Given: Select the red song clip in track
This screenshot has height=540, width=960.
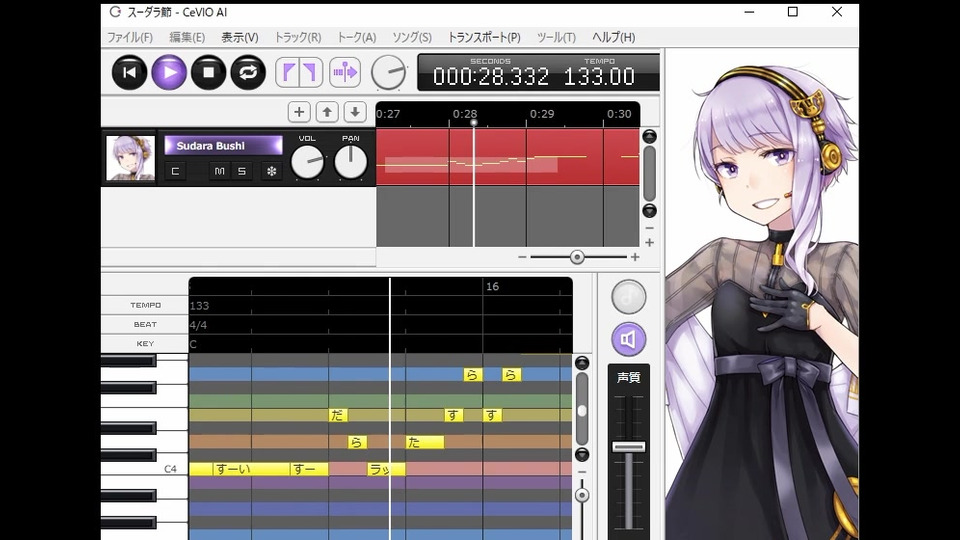Looking at the screenshot, I should [508, 157].
